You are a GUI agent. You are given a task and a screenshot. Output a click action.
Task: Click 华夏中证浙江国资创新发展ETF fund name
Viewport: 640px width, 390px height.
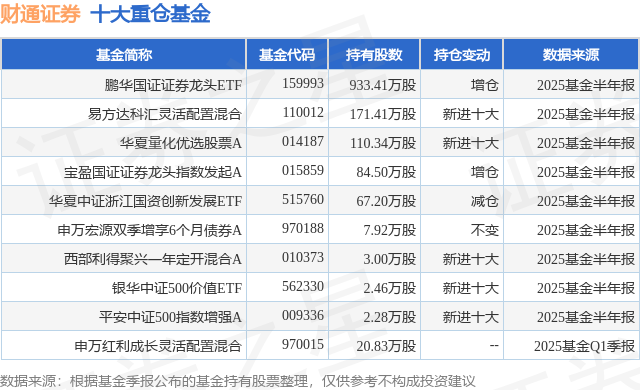(146, 201)
